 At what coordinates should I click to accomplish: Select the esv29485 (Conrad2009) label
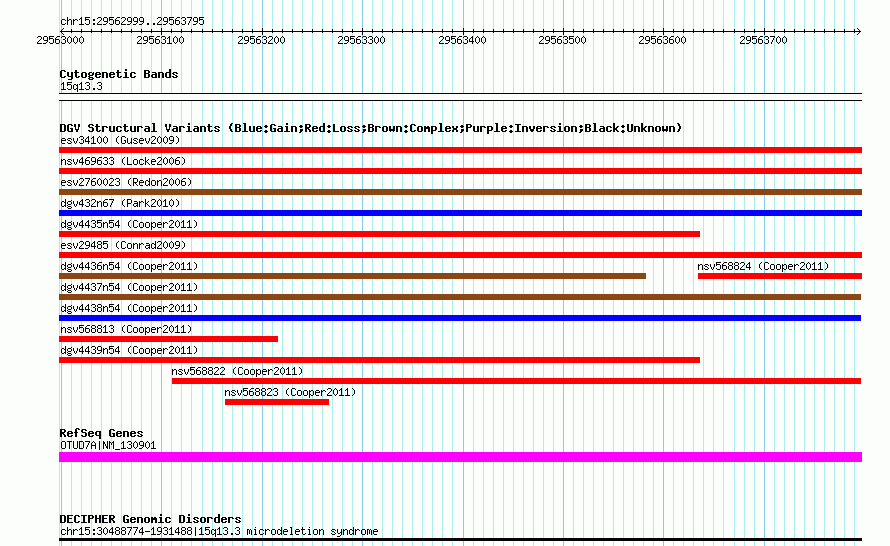click(x=123, y=245)
